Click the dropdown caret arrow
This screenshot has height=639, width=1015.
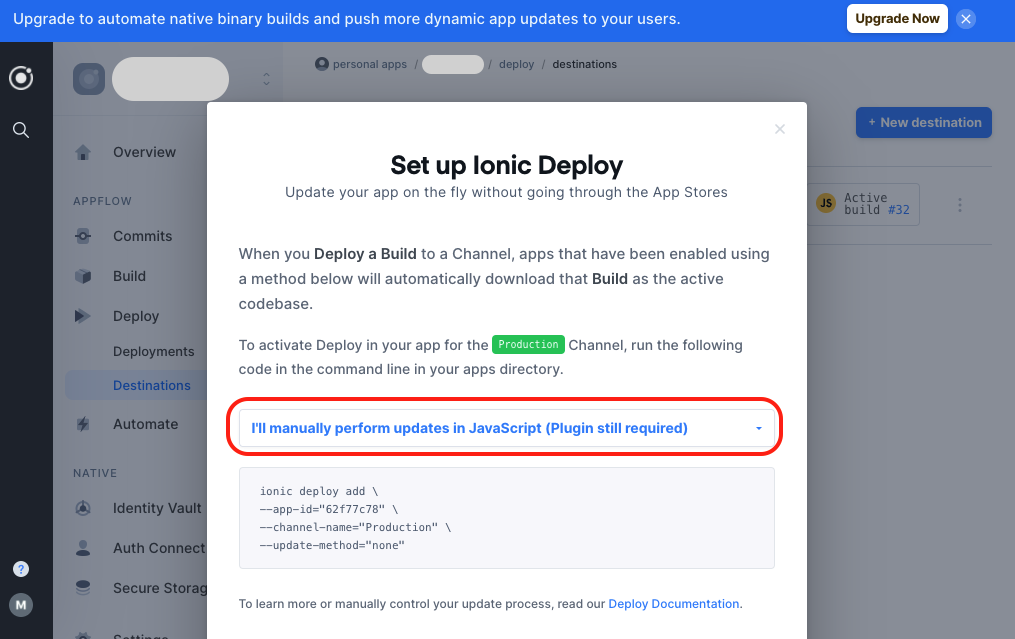(x=759, y=429)
